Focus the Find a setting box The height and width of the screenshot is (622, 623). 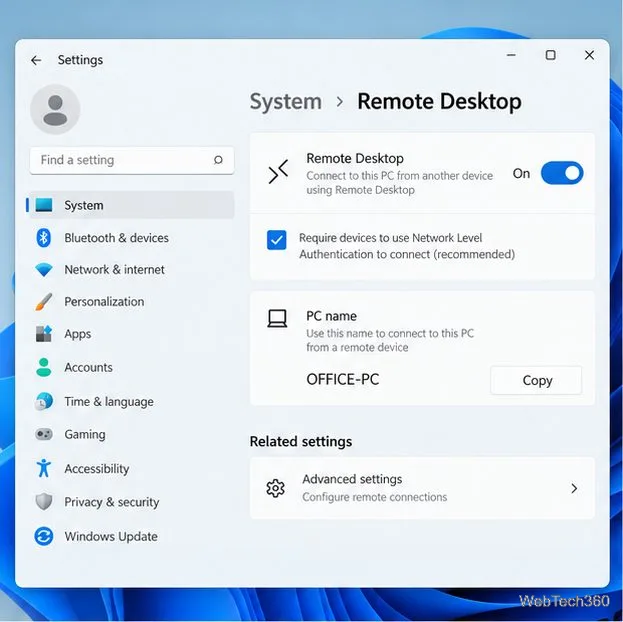(x=132, y=160)
